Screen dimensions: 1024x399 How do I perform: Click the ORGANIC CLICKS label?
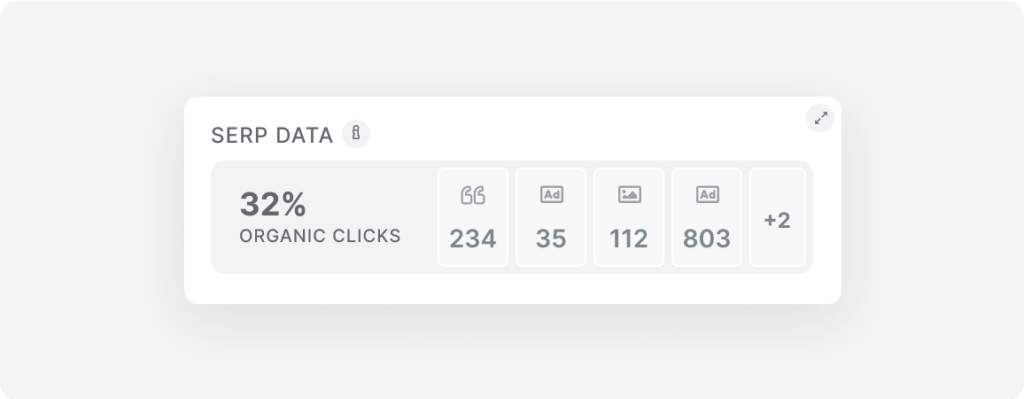pos(320,236)
